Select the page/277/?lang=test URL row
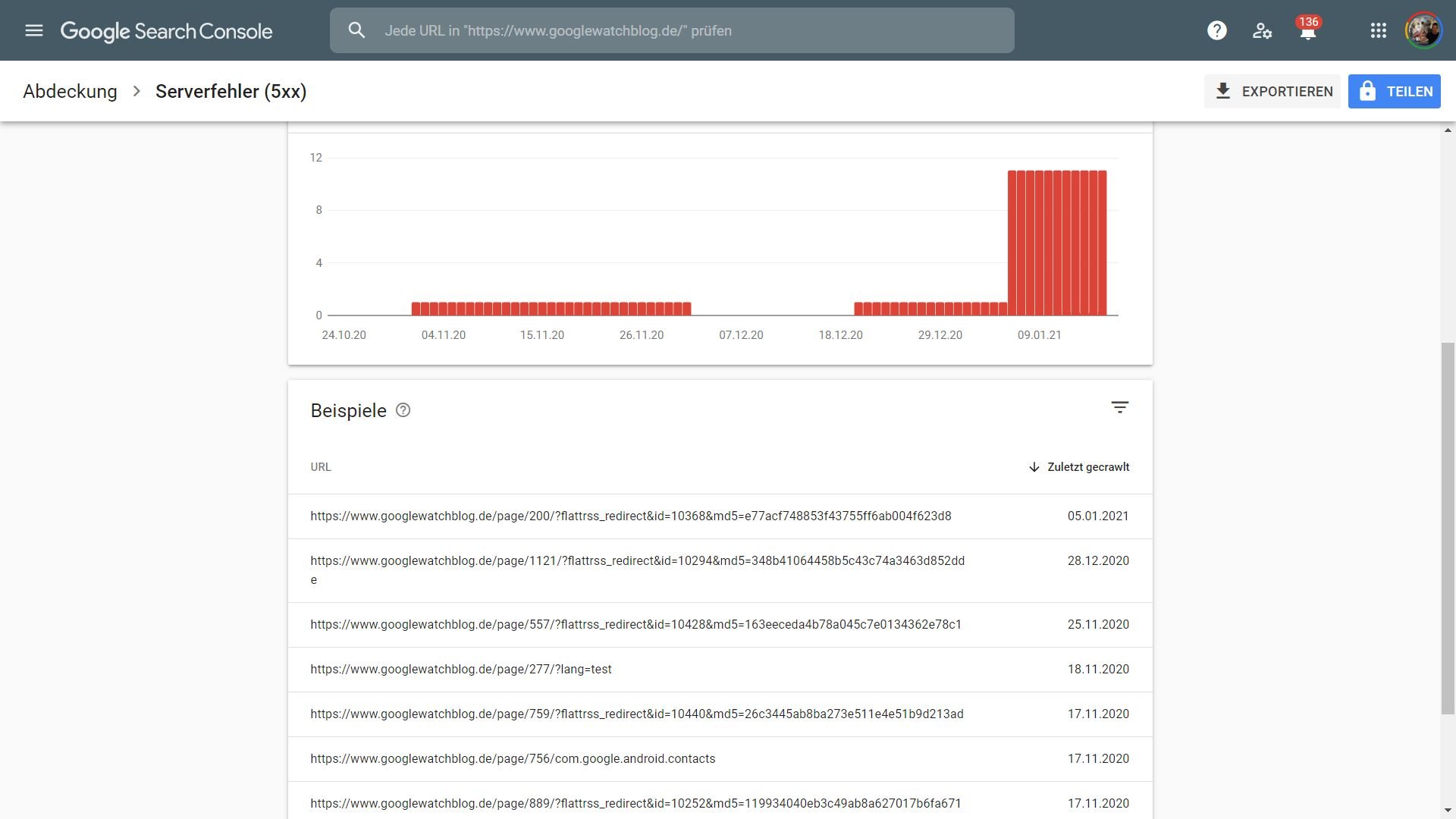This screenshot has height=819, width=1456. click(460, 670)
